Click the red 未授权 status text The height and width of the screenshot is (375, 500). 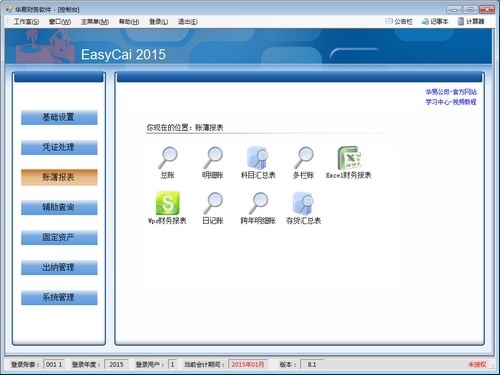[x=477, y=364]
